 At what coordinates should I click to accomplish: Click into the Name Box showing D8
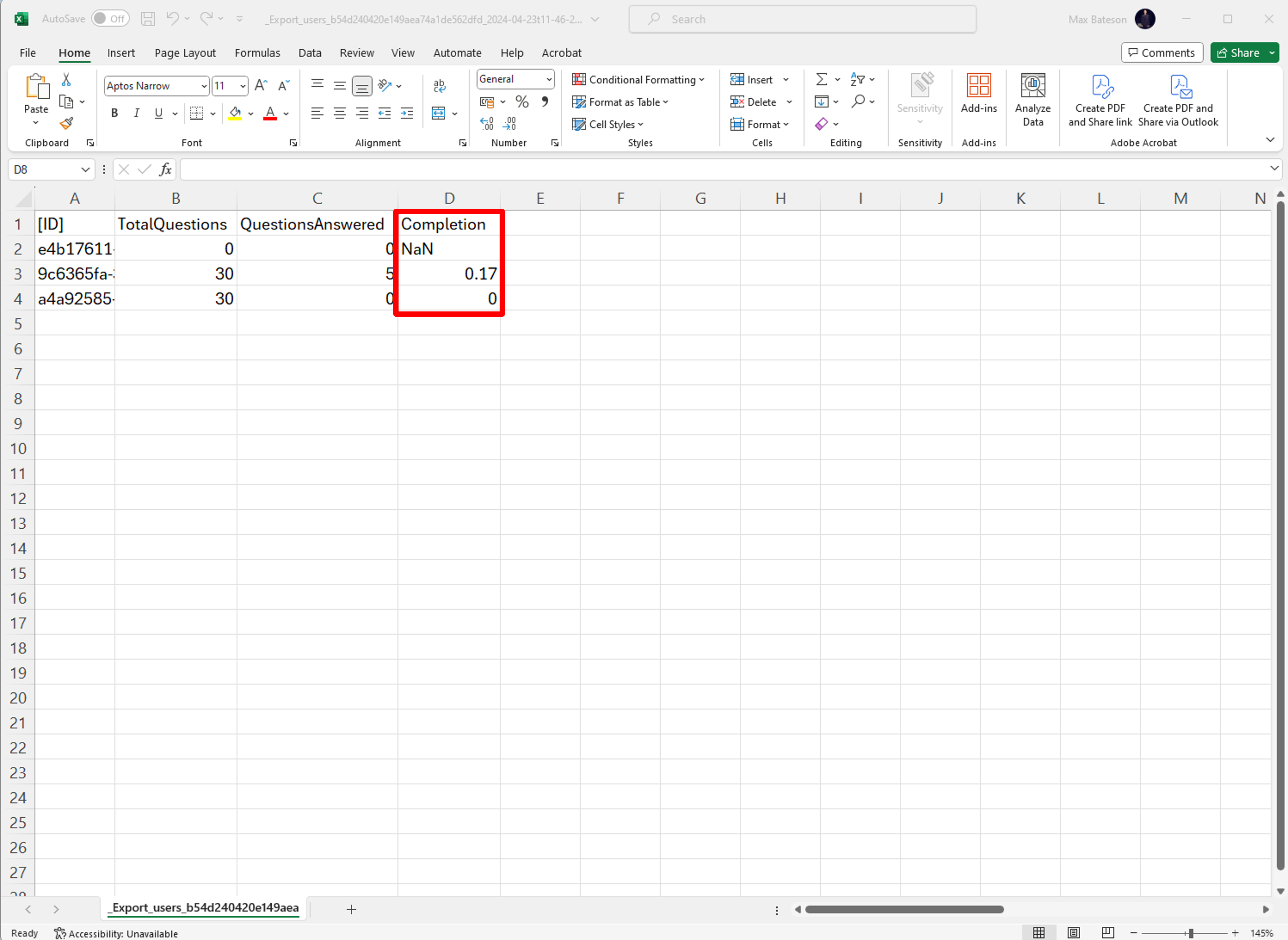[x=44, y=169]
